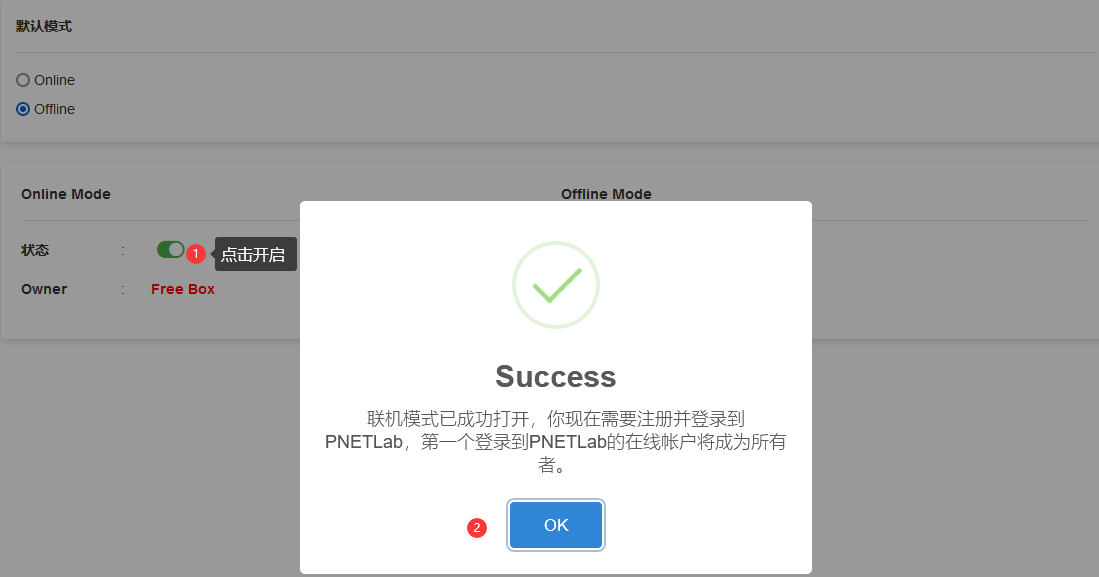The width and height of the screenshot is (1099, 577).
Task: Click the green success checkmark icon
Action: 557,285
